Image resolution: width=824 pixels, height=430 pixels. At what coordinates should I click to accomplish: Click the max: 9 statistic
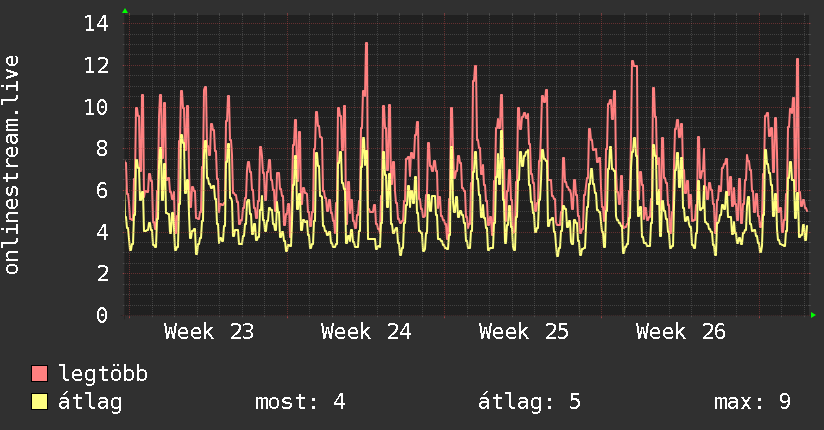coord(752,402)
